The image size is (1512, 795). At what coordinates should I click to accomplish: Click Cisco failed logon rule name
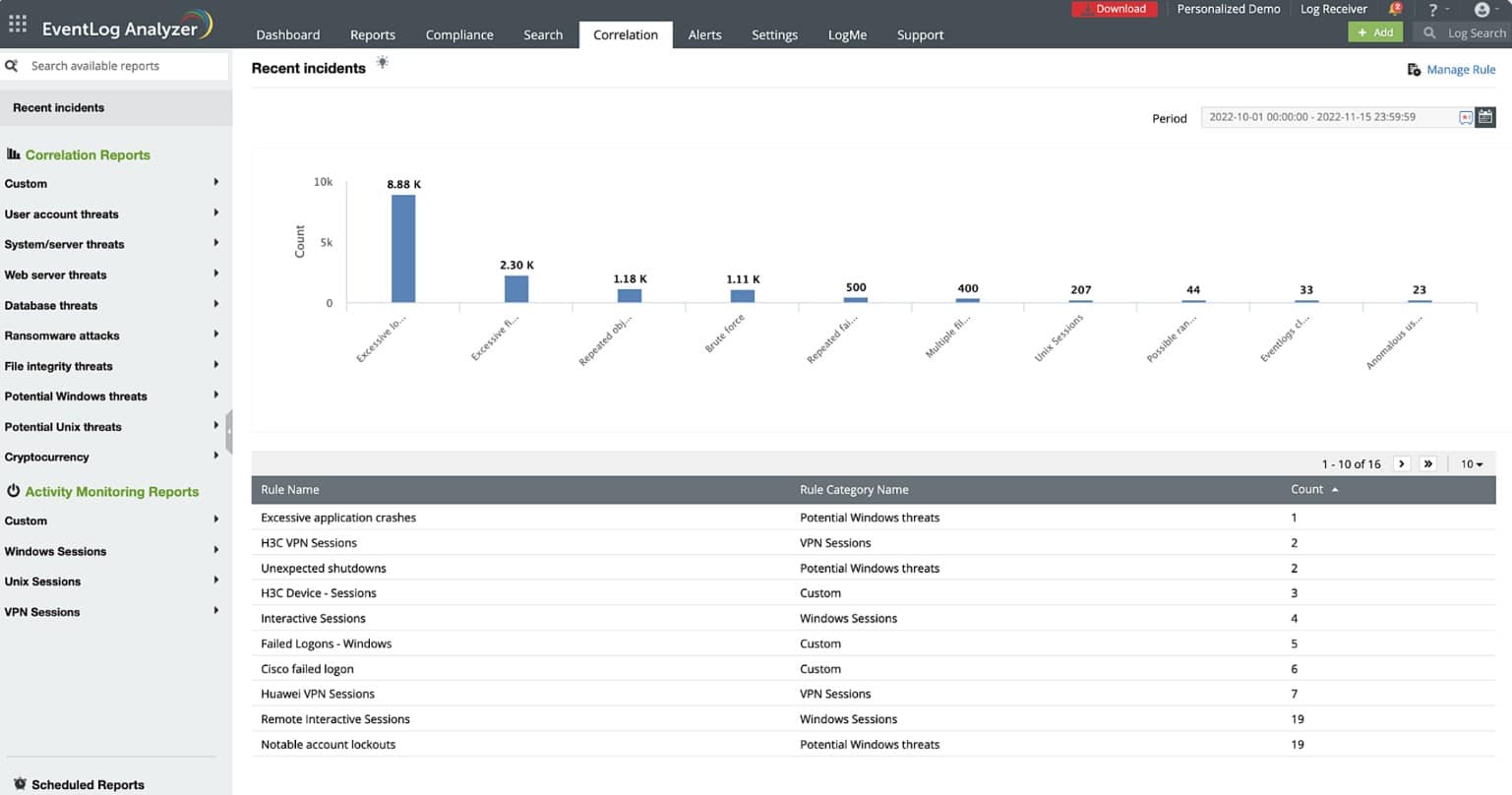point(307,669)
